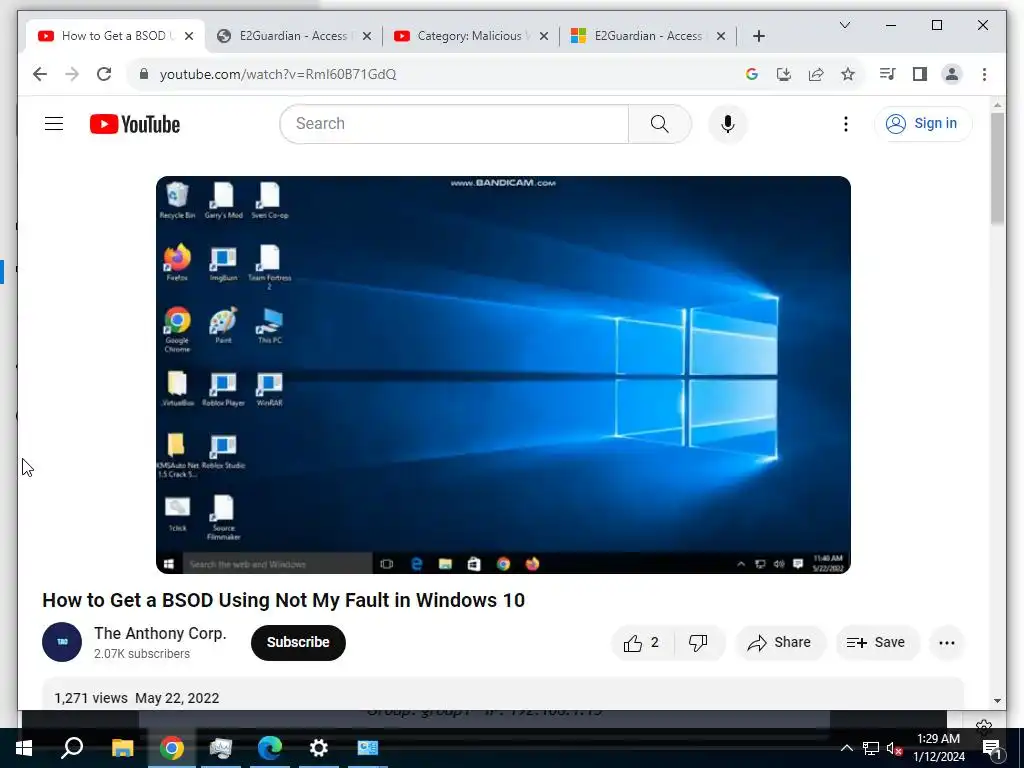Search with your voice microphone
1024x768 pixels.
[728, 123]
